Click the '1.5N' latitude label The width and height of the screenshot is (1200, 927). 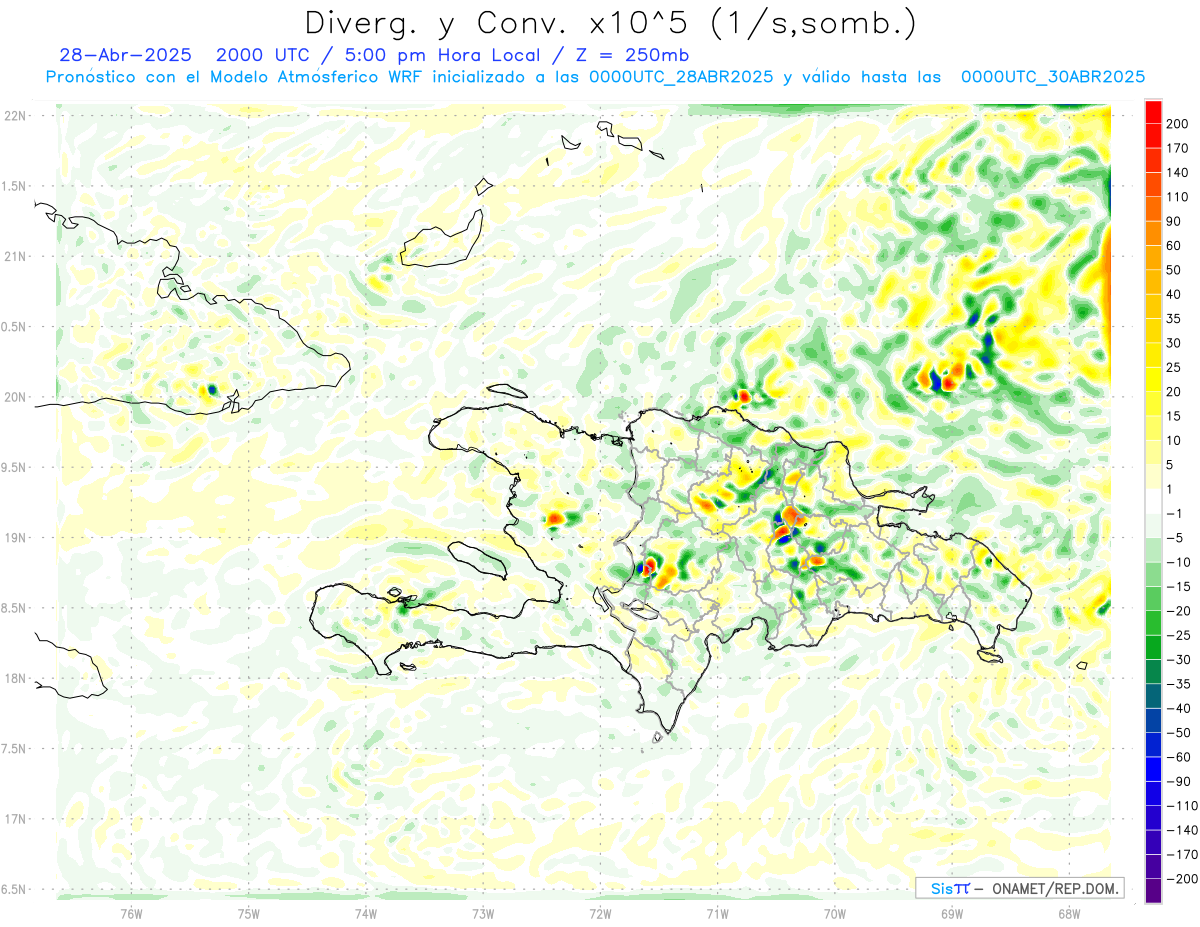click(x=14, y=186)
